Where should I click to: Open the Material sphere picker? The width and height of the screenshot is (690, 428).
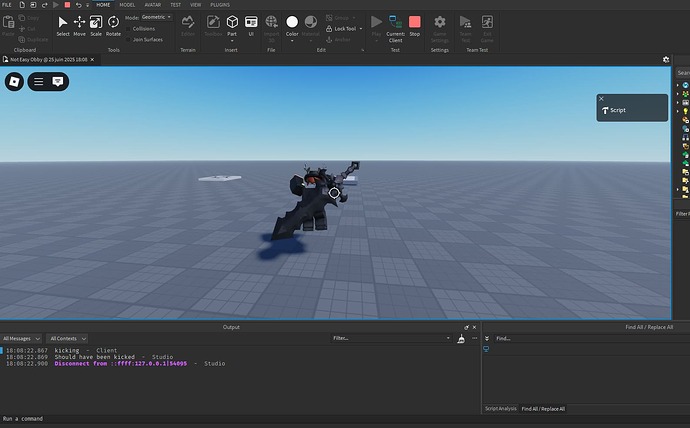tap(311, 22)
